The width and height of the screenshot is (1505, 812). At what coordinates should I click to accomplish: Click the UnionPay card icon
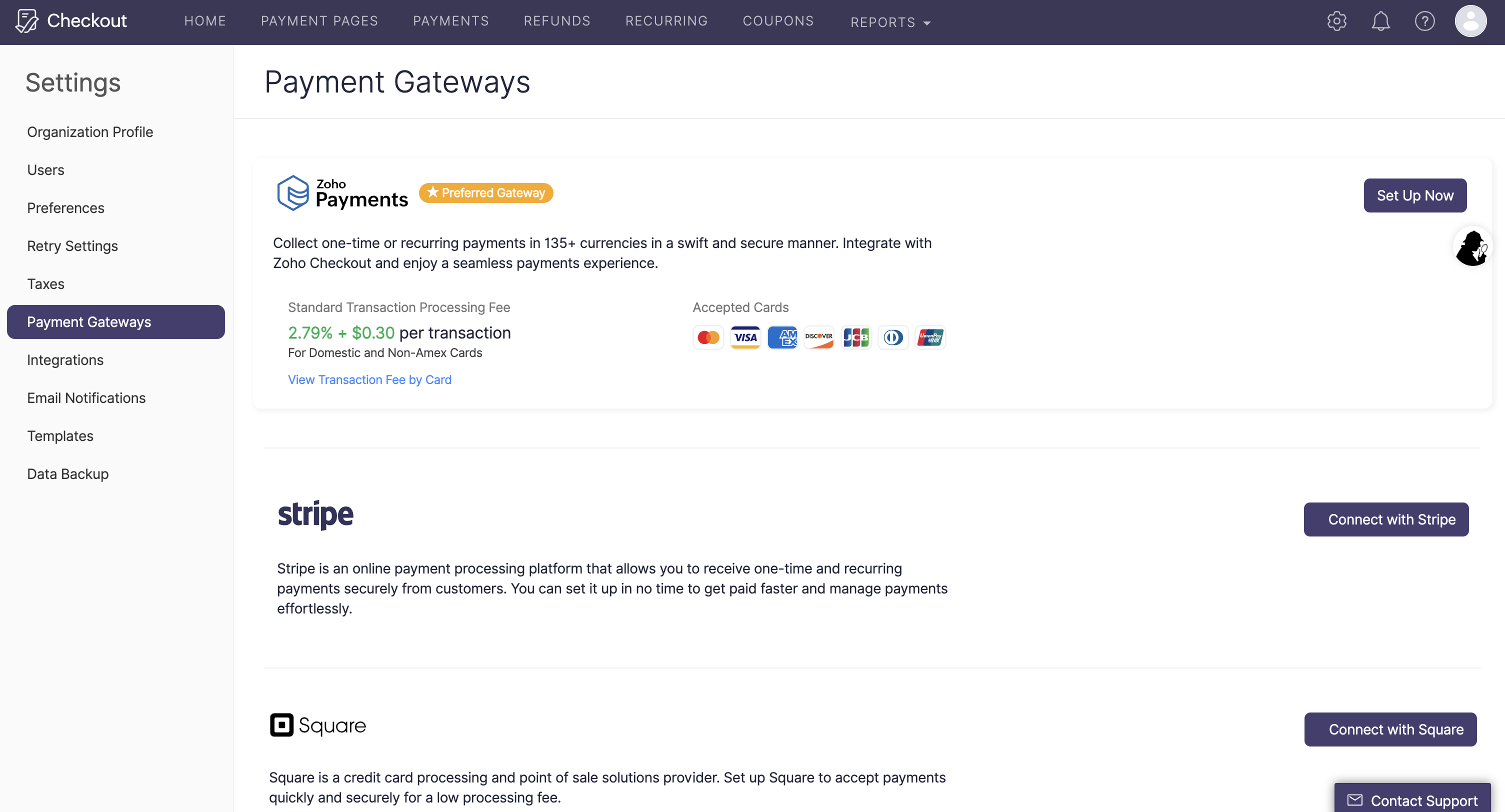click(x=929, y=337)
